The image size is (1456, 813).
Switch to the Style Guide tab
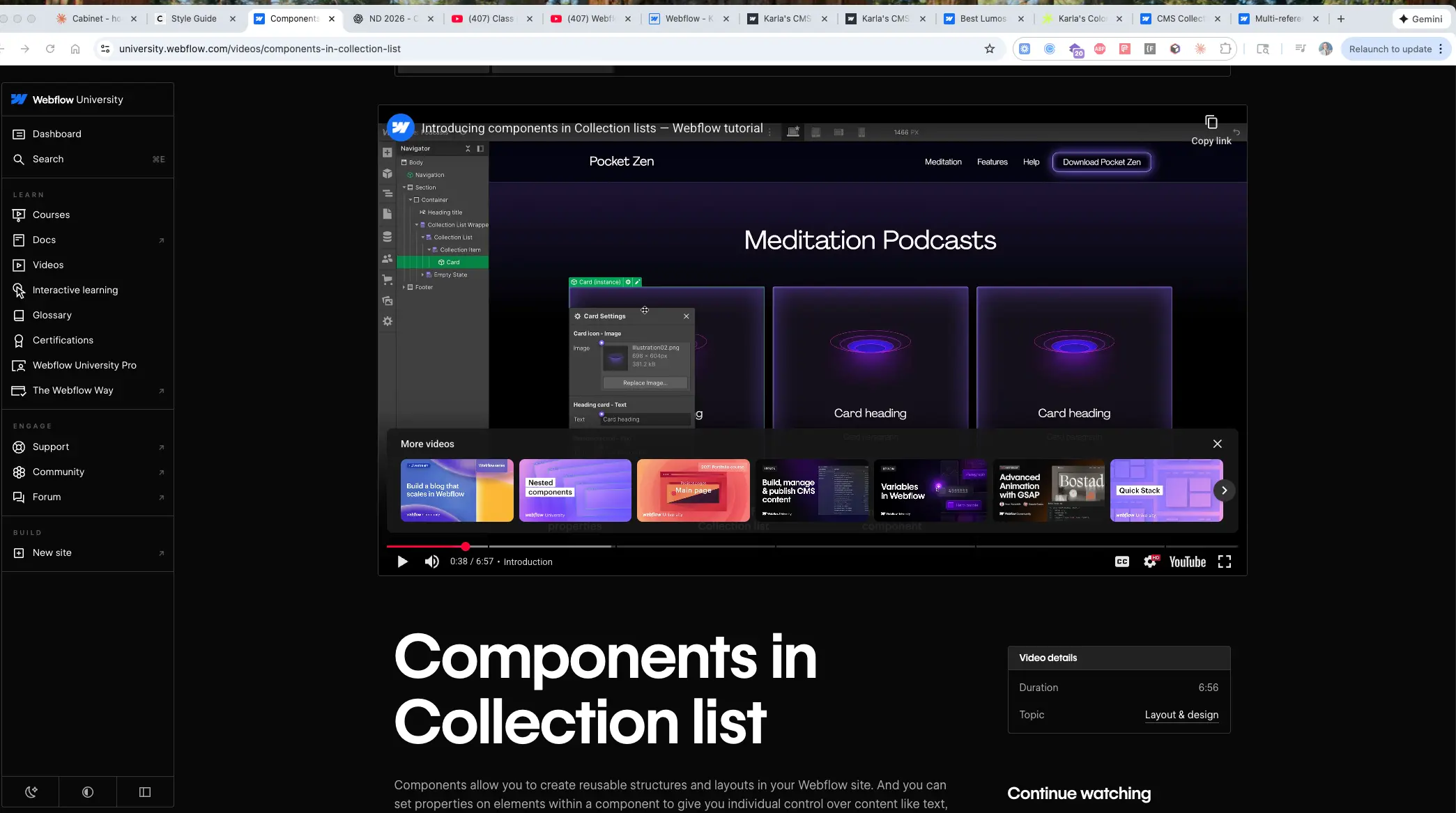(194, 19)
